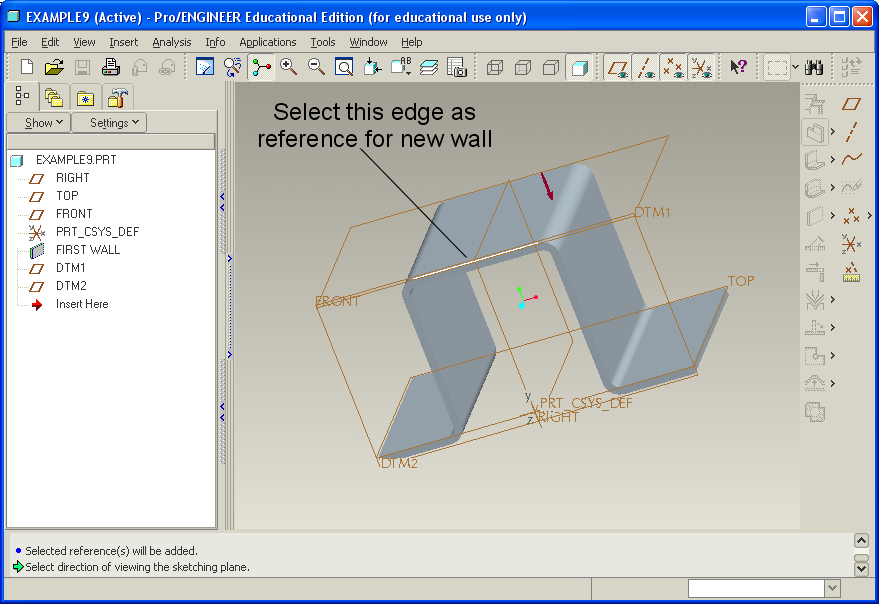Toggle datum axes display

(x=646, y=67)
